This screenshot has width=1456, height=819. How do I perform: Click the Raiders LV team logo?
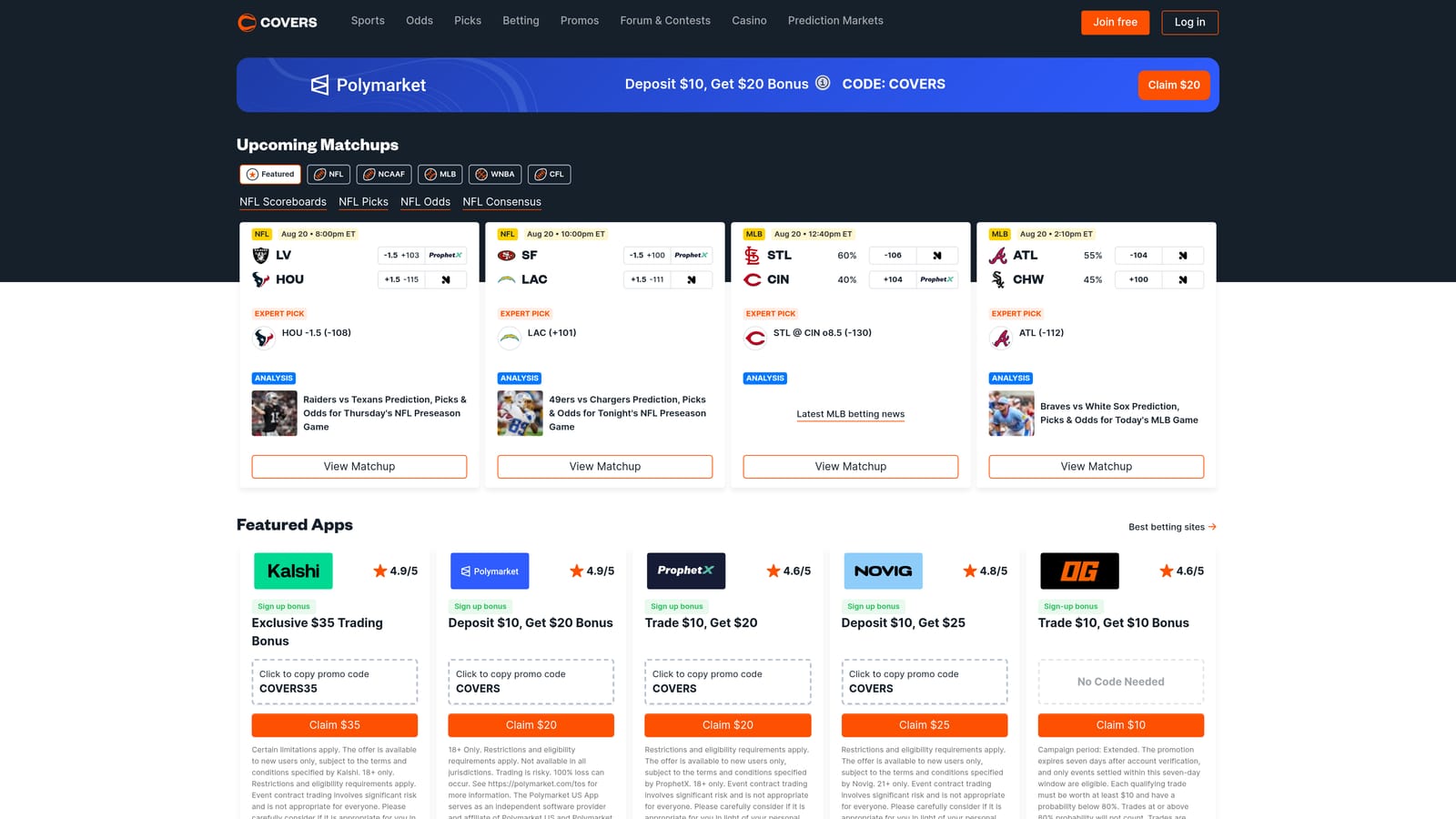(261, 255)
